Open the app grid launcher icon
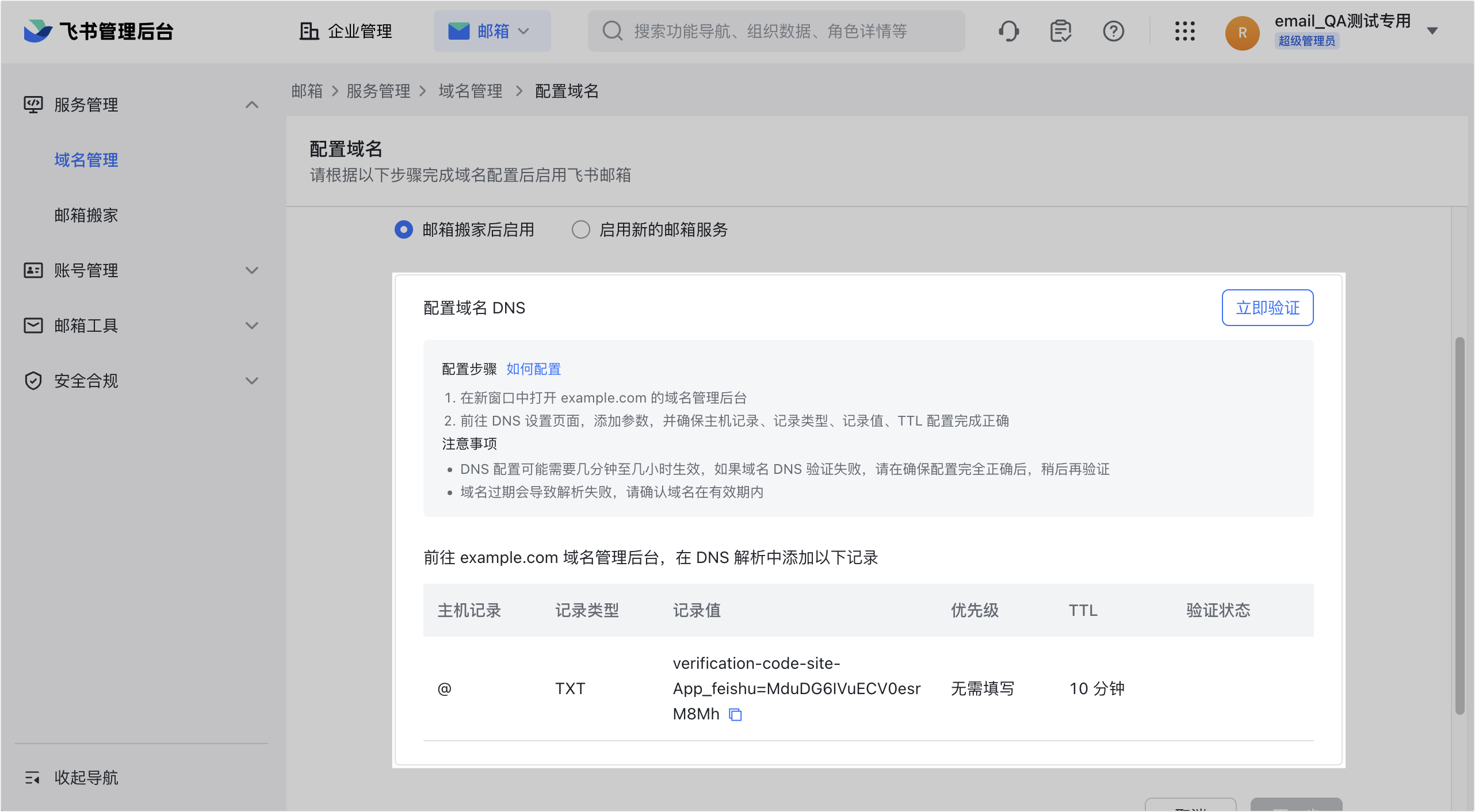 pos(1184,31)
